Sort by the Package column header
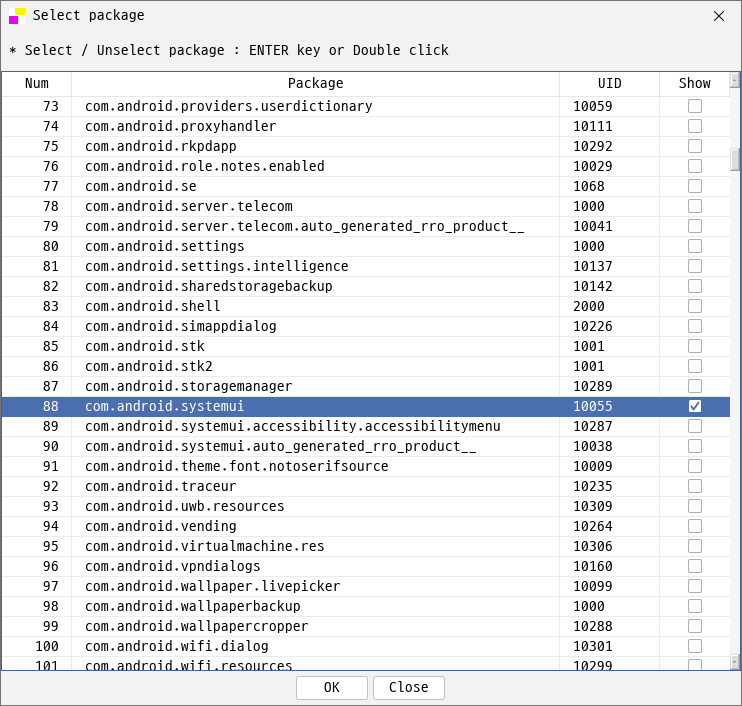The height and width of the screenshot is (706, 742). [x=316, y=84]
